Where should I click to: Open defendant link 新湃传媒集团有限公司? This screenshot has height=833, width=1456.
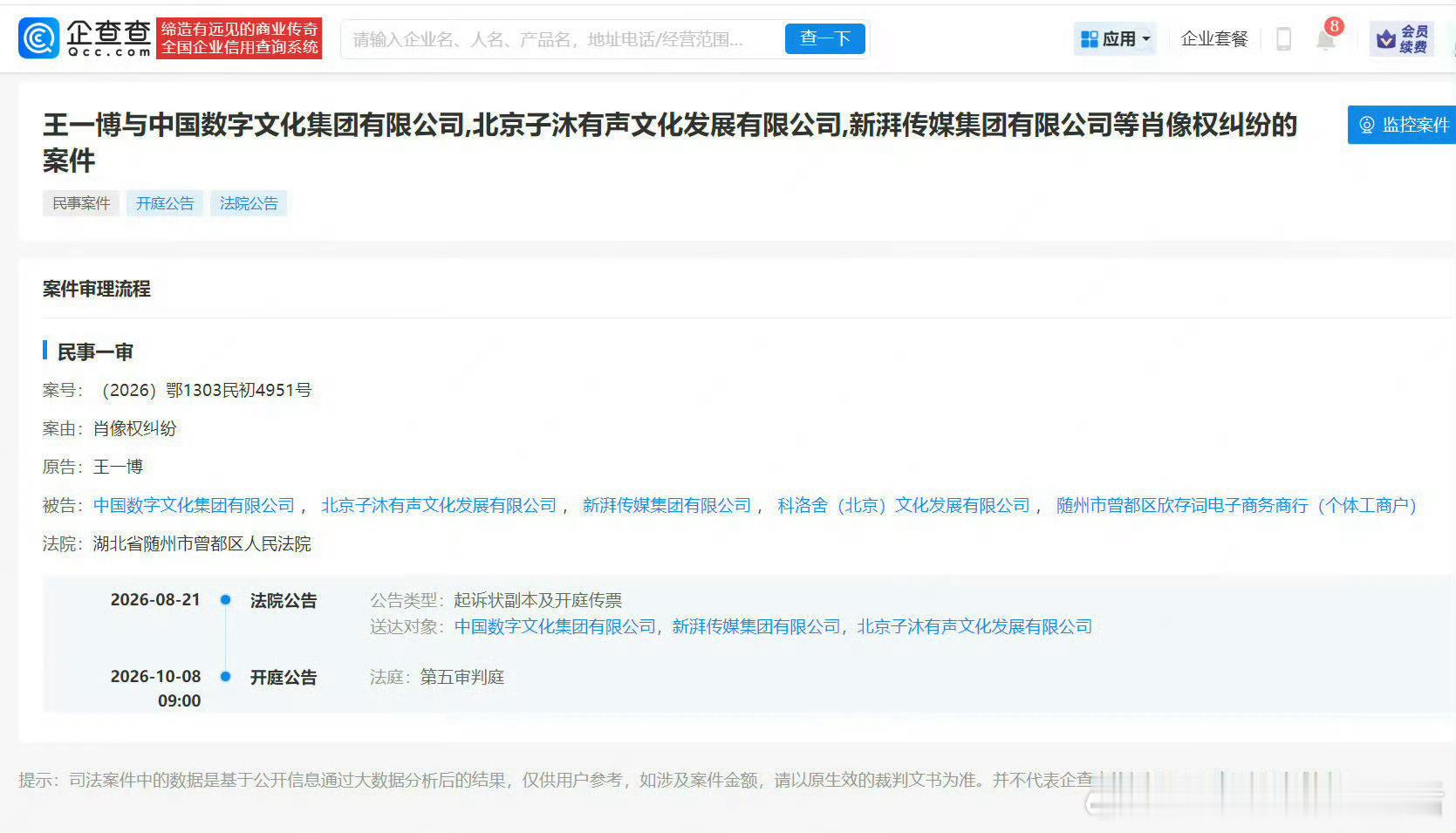tap(666, 505)
